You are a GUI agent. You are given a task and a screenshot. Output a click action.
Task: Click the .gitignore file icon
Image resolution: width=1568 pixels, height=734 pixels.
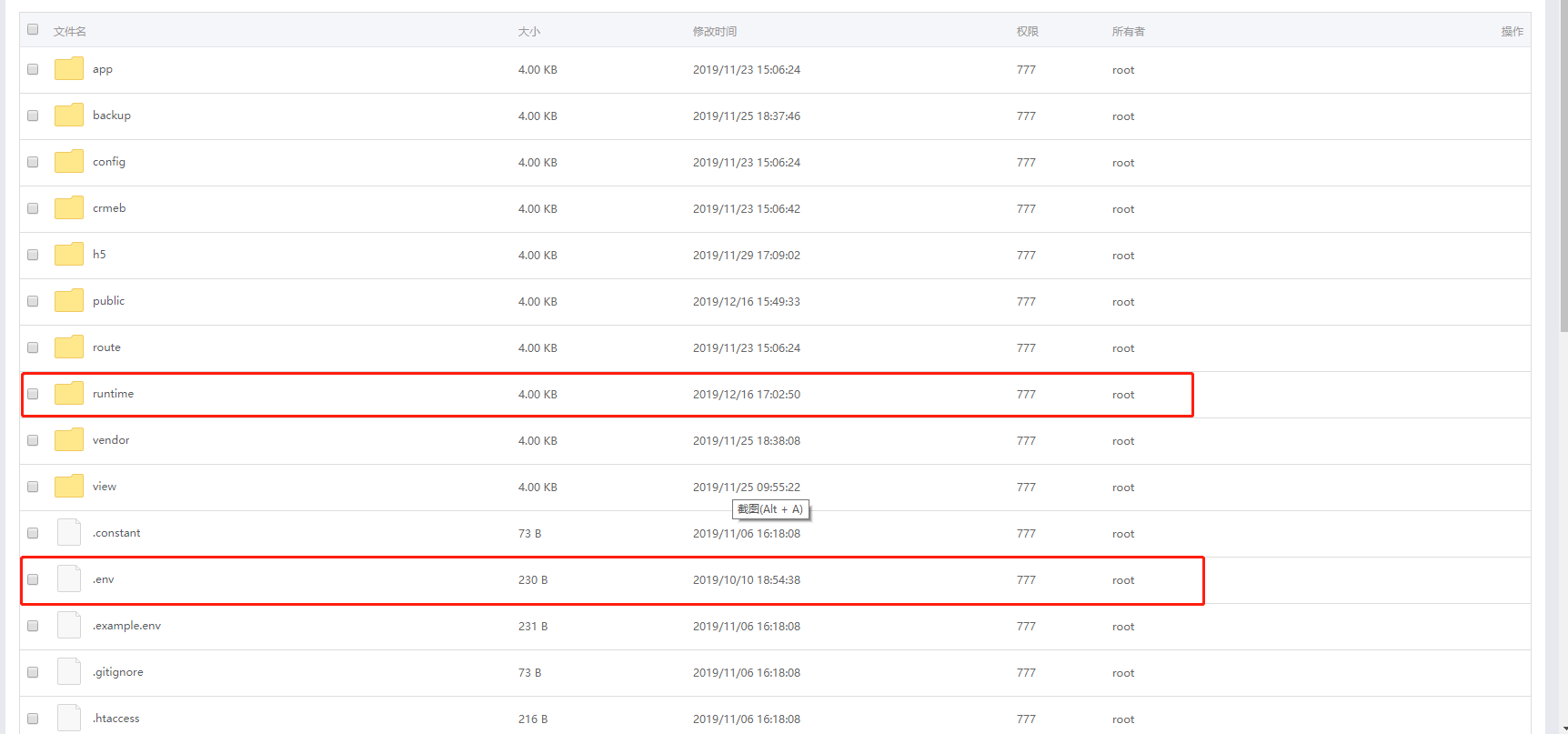69,671
